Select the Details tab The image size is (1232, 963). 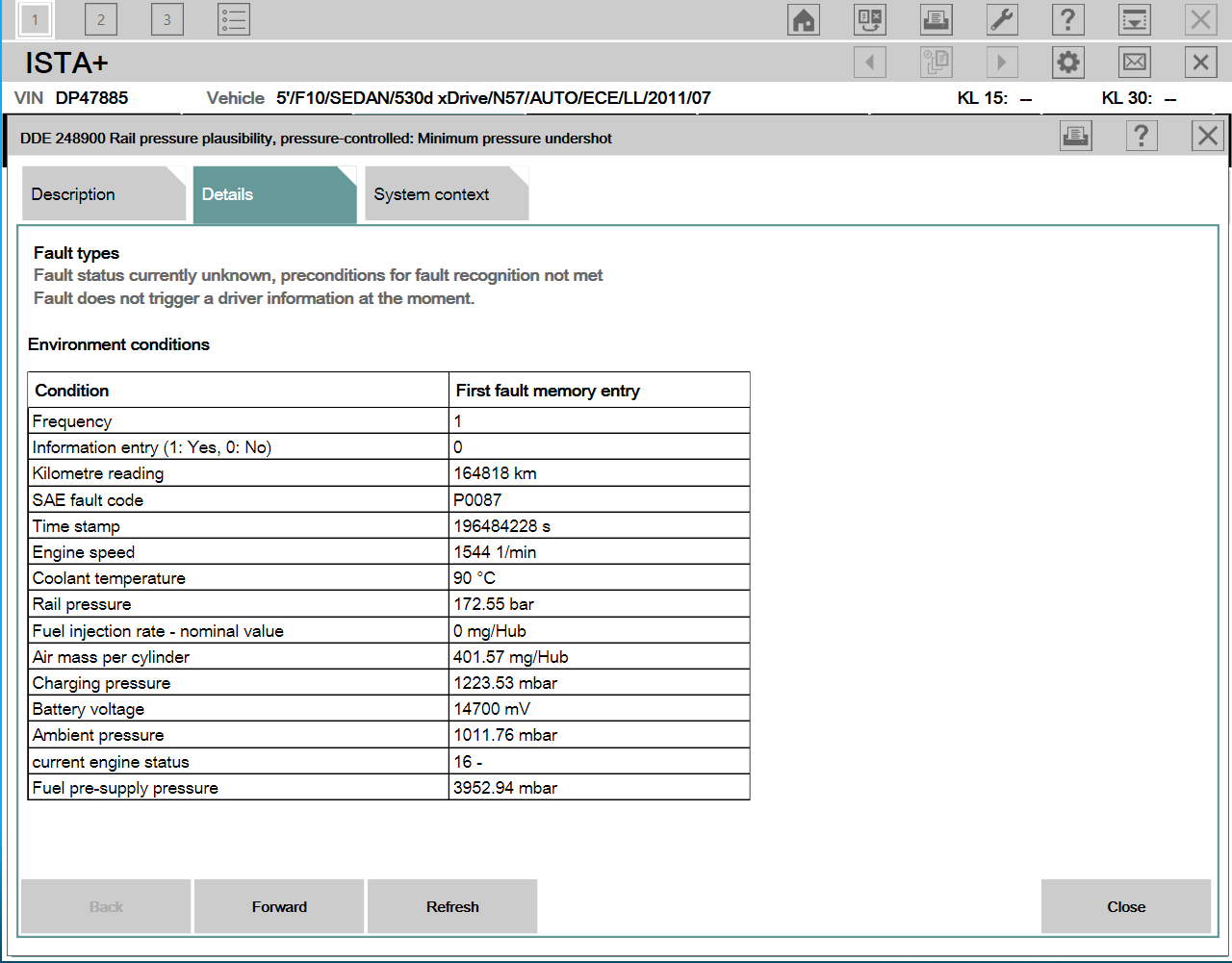pyautogui.click(x=274, y=194)
